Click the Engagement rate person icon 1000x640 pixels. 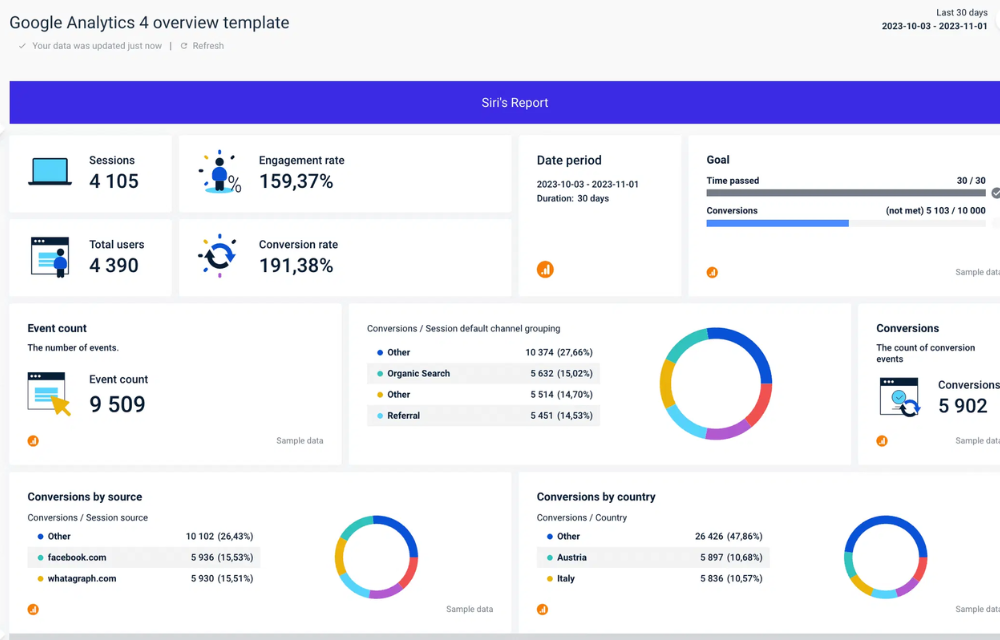coord(219,172)
